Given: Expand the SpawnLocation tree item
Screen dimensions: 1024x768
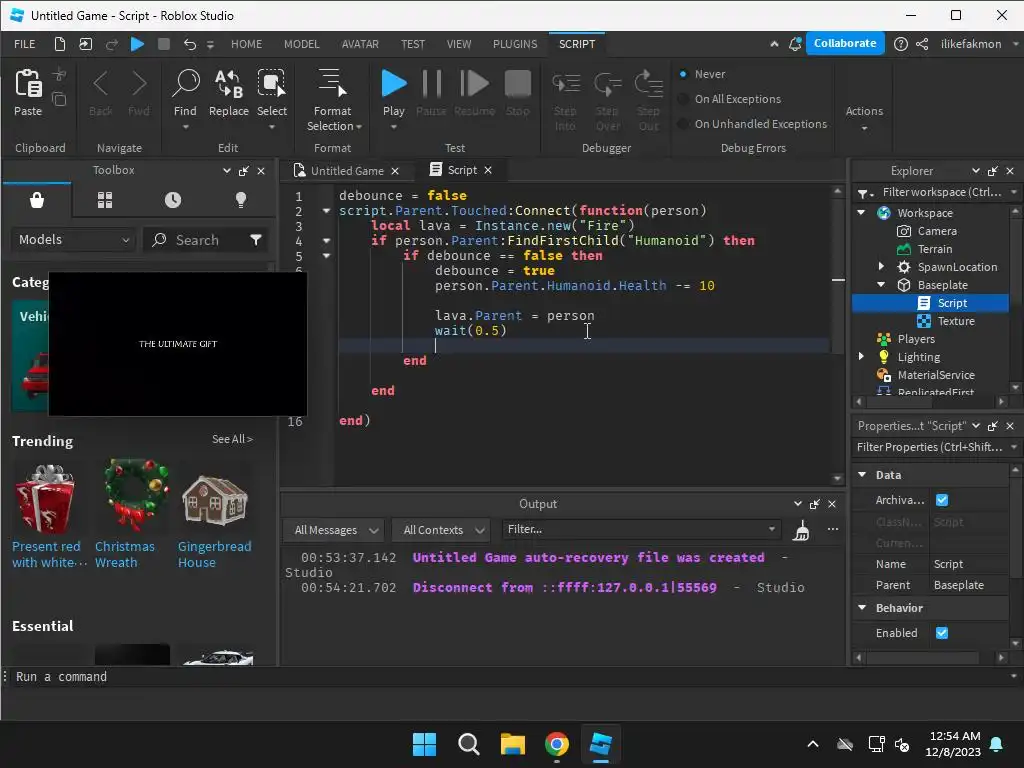Looking at the screenshot, I should pos(881,267).
